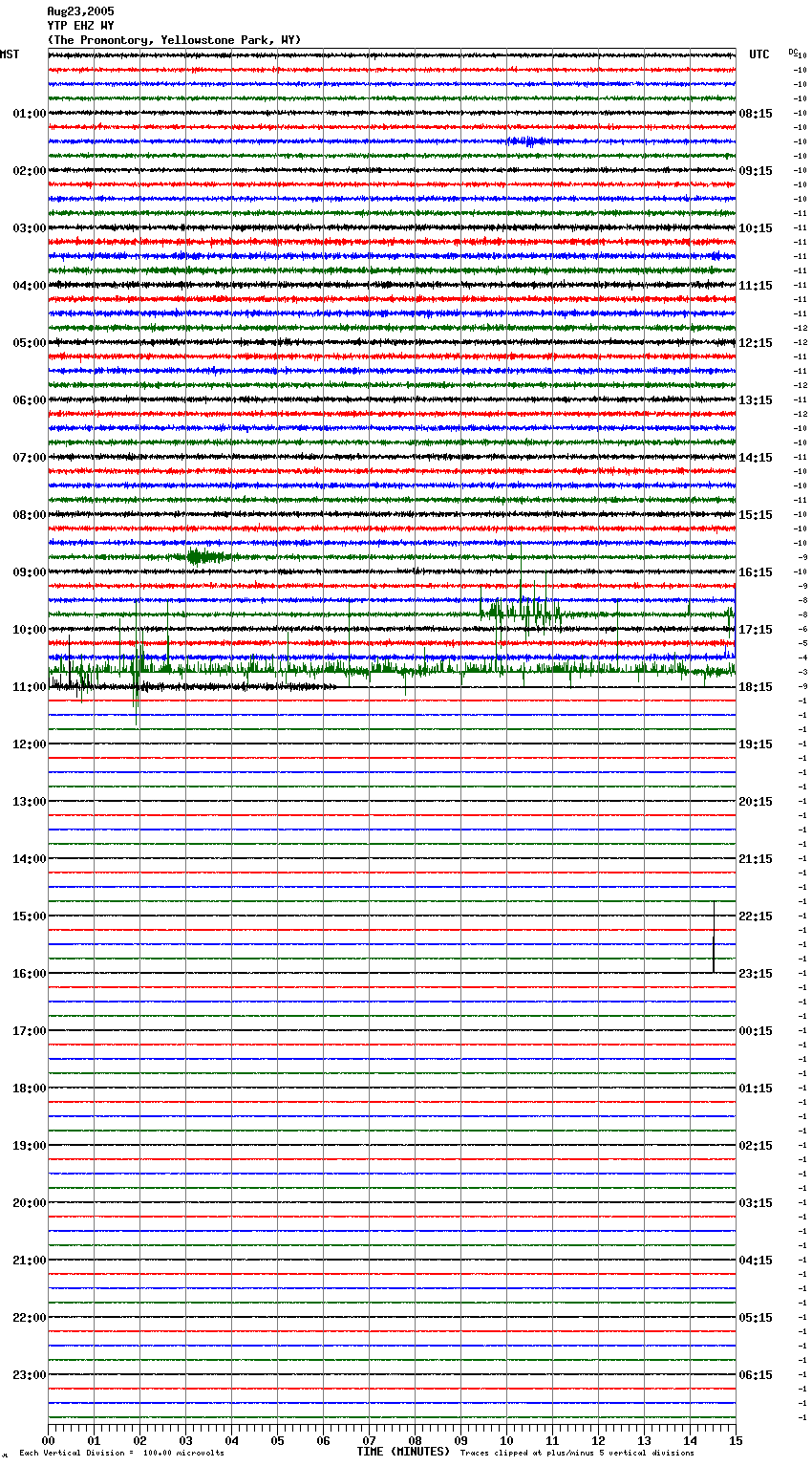
Task: Click the TIME (MINUTES) axis title
Action: click(x=403, y=1452)
